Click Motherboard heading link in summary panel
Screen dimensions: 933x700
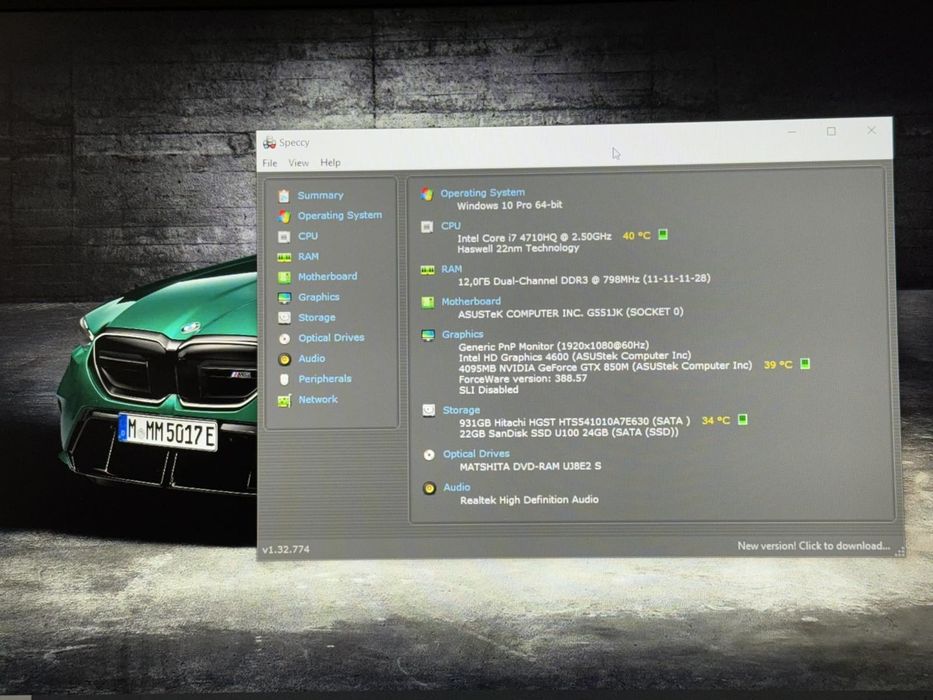(x=471, y=301)
